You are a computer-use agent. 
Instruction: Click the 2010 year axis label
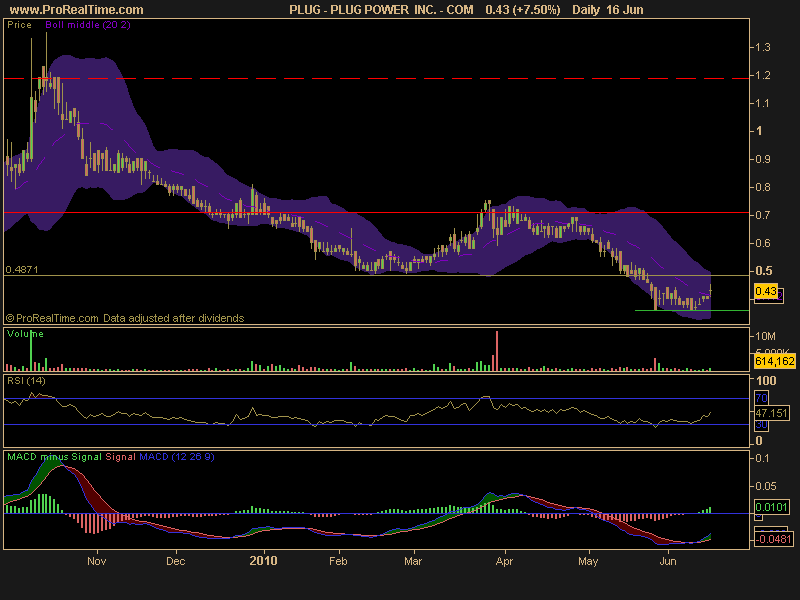pyautogui.click(x=263, y=561)
